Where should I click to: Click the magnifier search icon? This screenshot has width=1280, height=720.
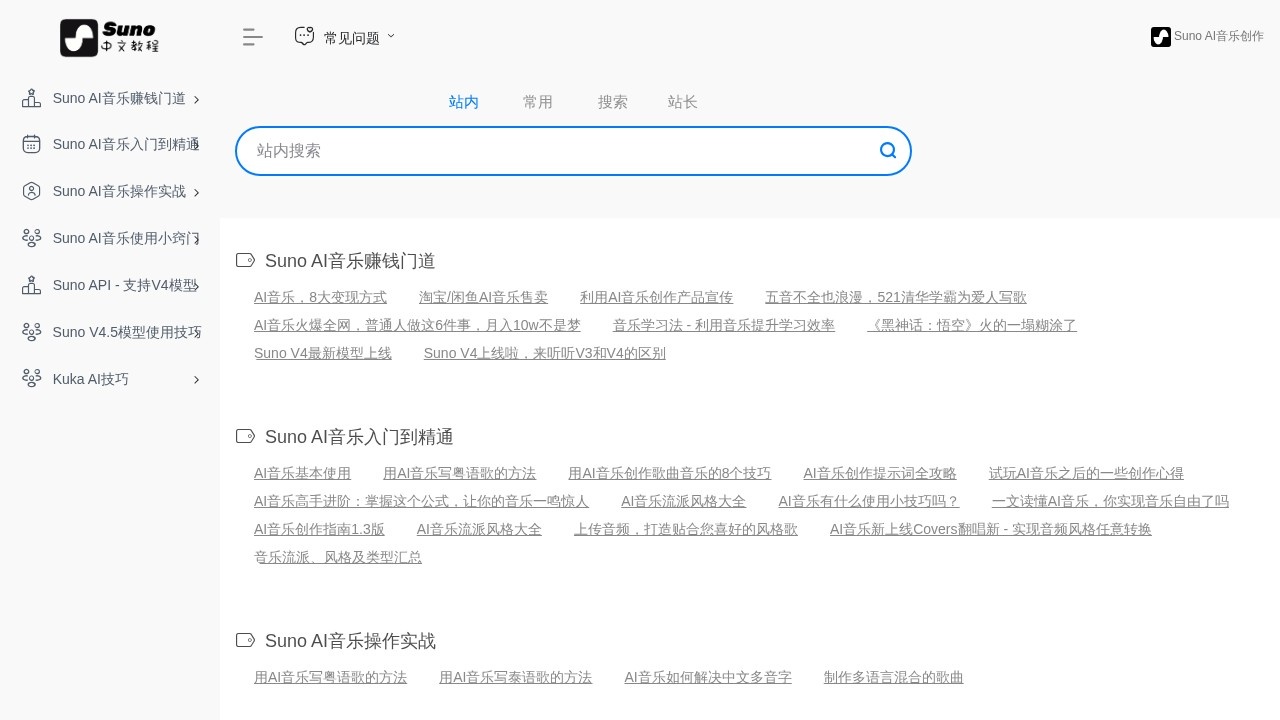point(888,150)
